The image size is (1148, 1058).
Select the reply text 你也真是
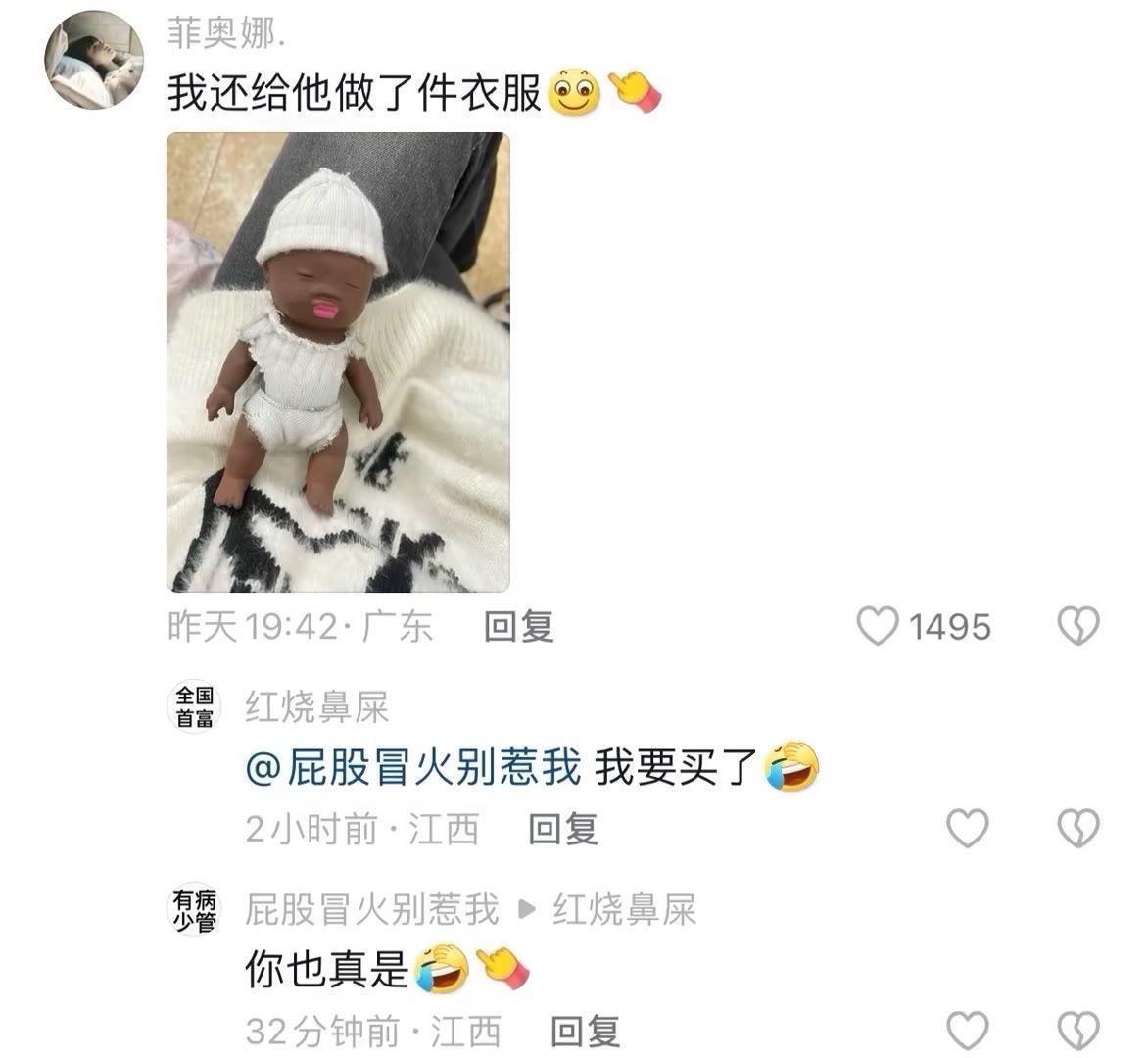[x=326, y=969]
